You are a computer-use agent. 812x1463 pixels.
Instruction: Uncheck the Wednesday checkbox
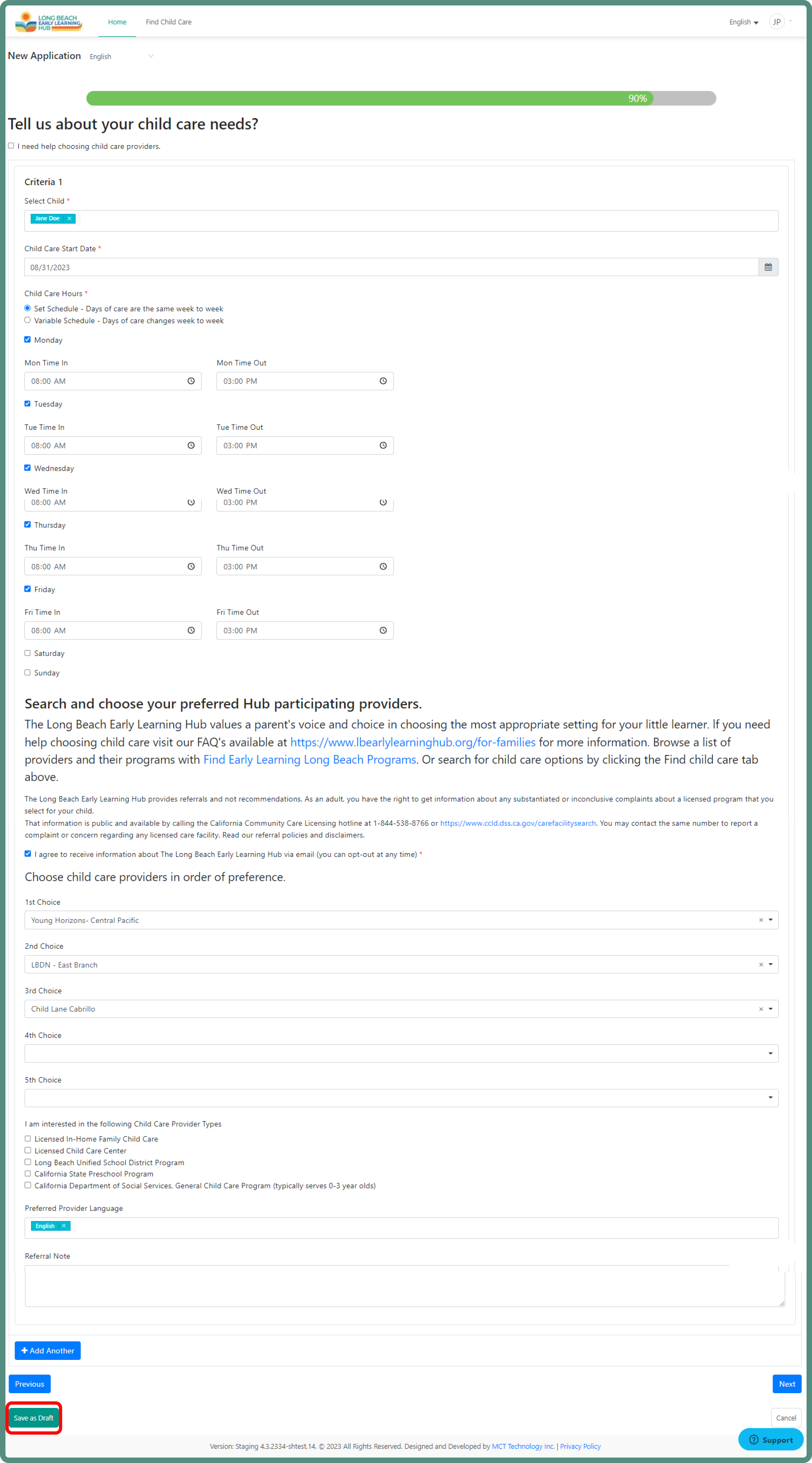[27, 468]
